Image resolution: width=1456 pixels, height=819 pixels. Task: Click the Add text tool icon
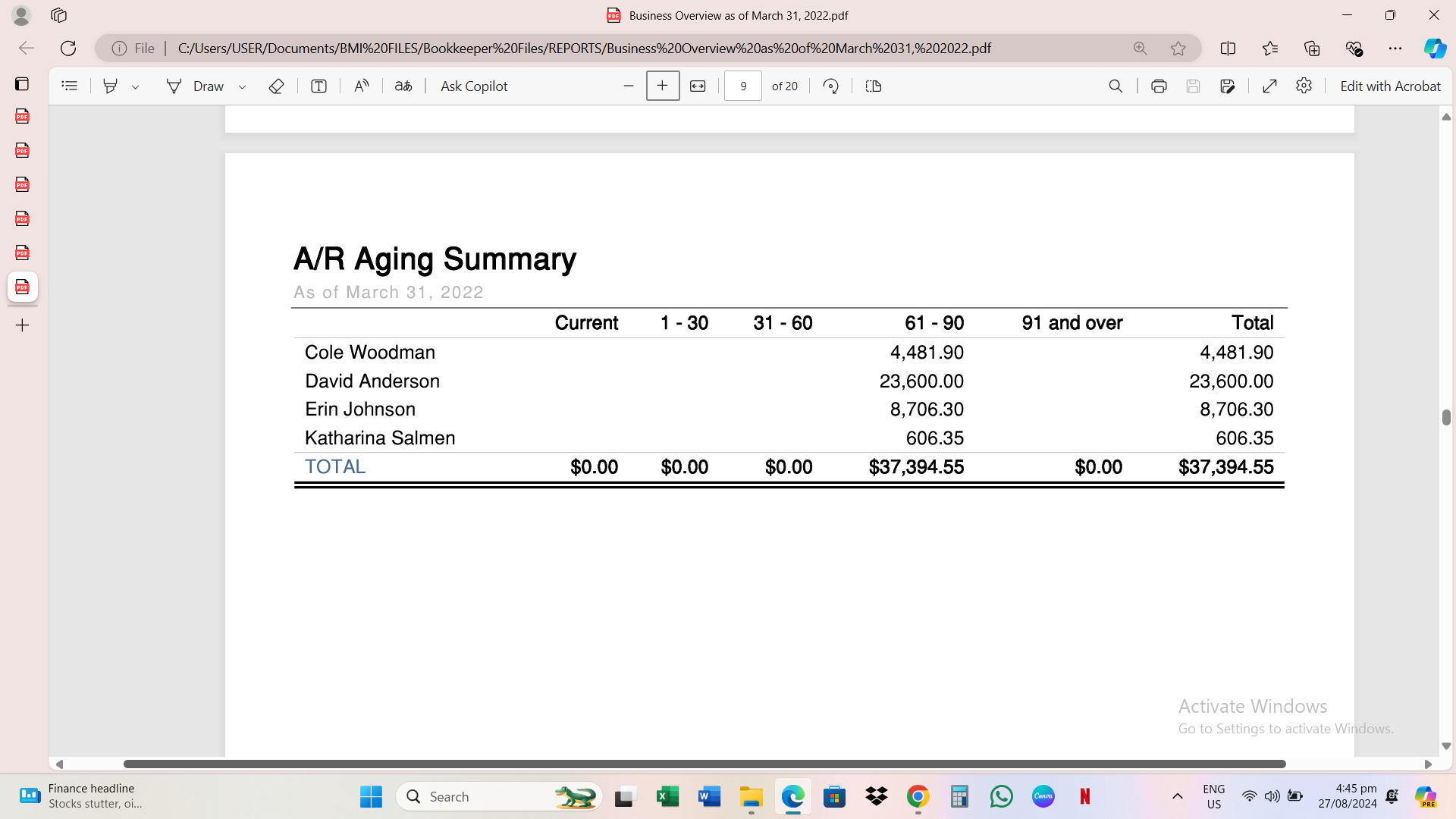tap(318, 86)
